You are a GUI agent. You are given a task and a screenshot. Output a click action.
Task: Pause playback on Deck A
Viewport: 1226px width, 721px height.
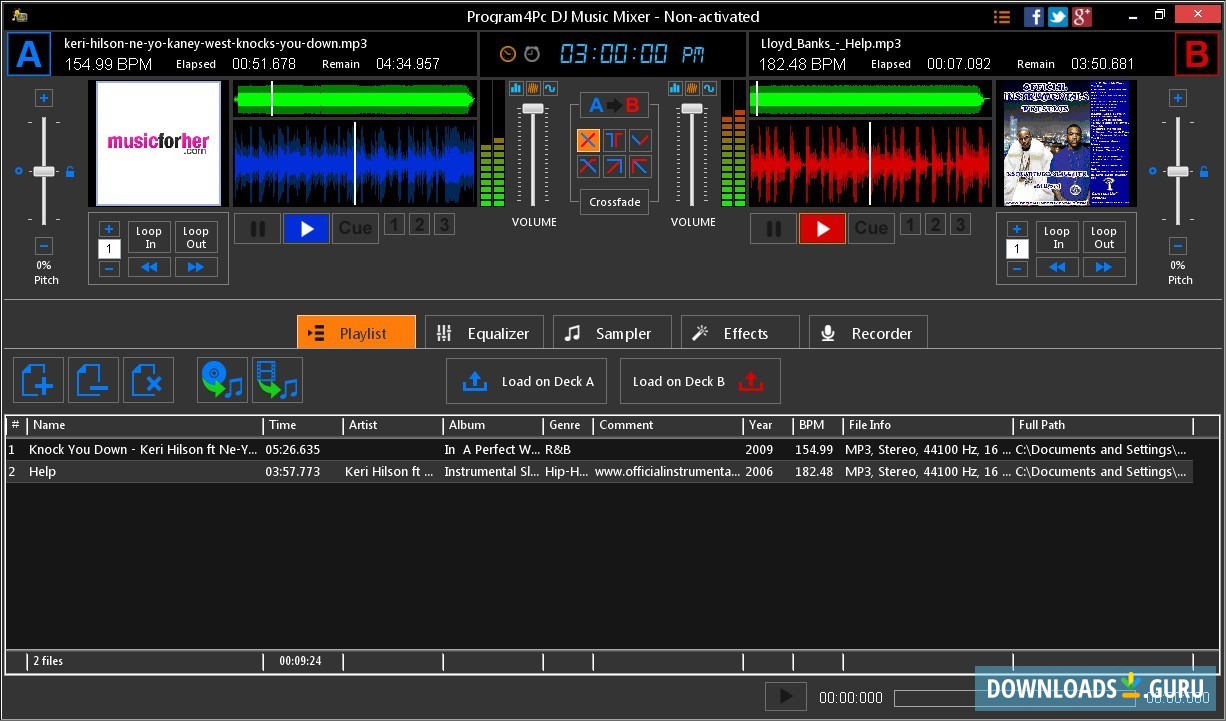(257, 228)
